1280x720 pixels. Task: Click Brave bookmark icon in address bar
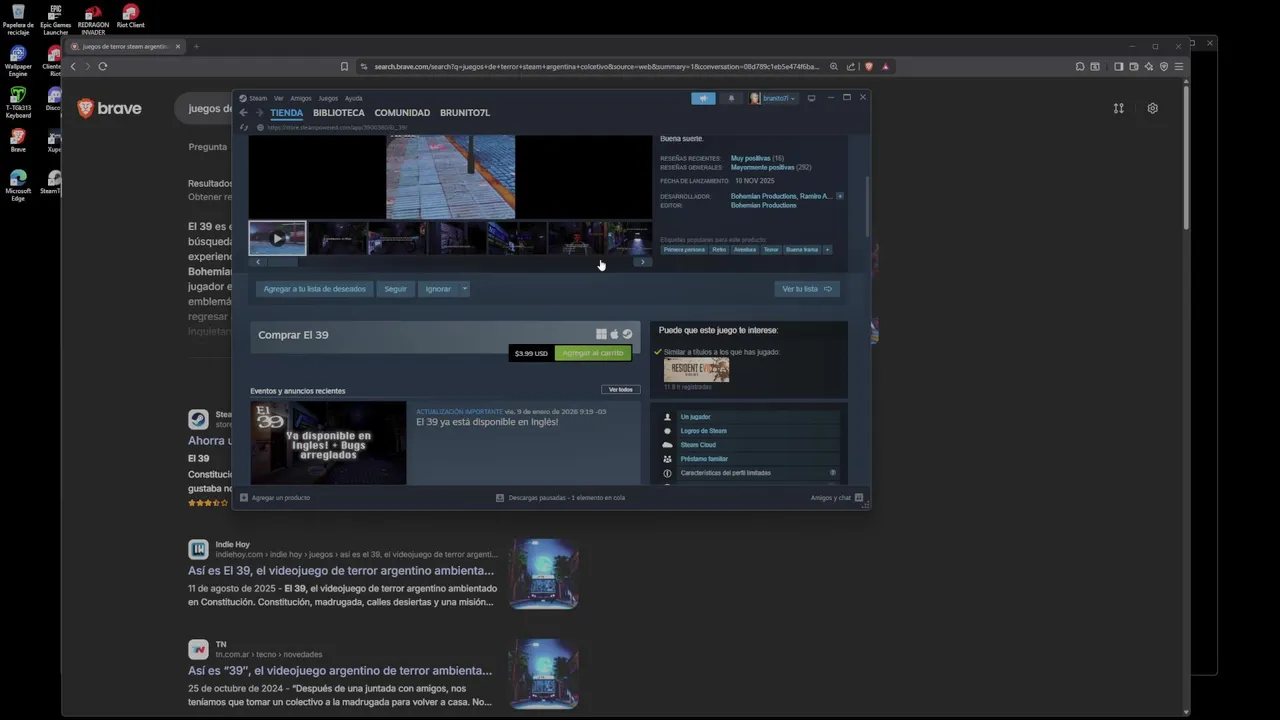coord(344,66)
